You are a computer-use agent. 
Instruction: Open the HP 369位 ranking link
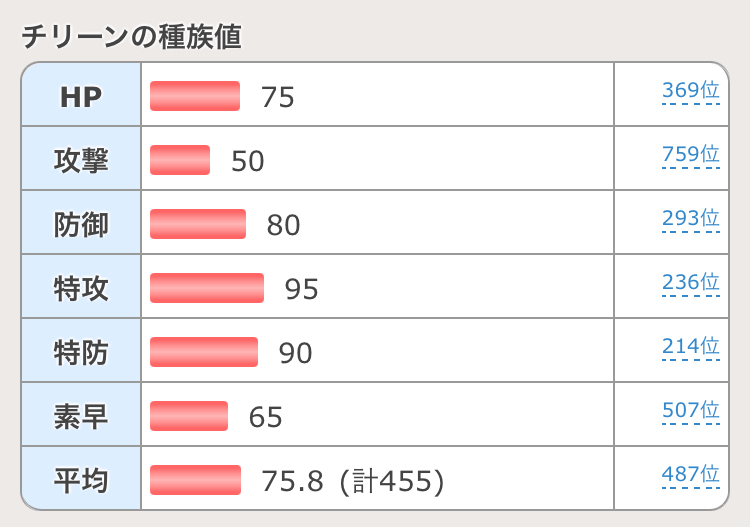point(690,91)
